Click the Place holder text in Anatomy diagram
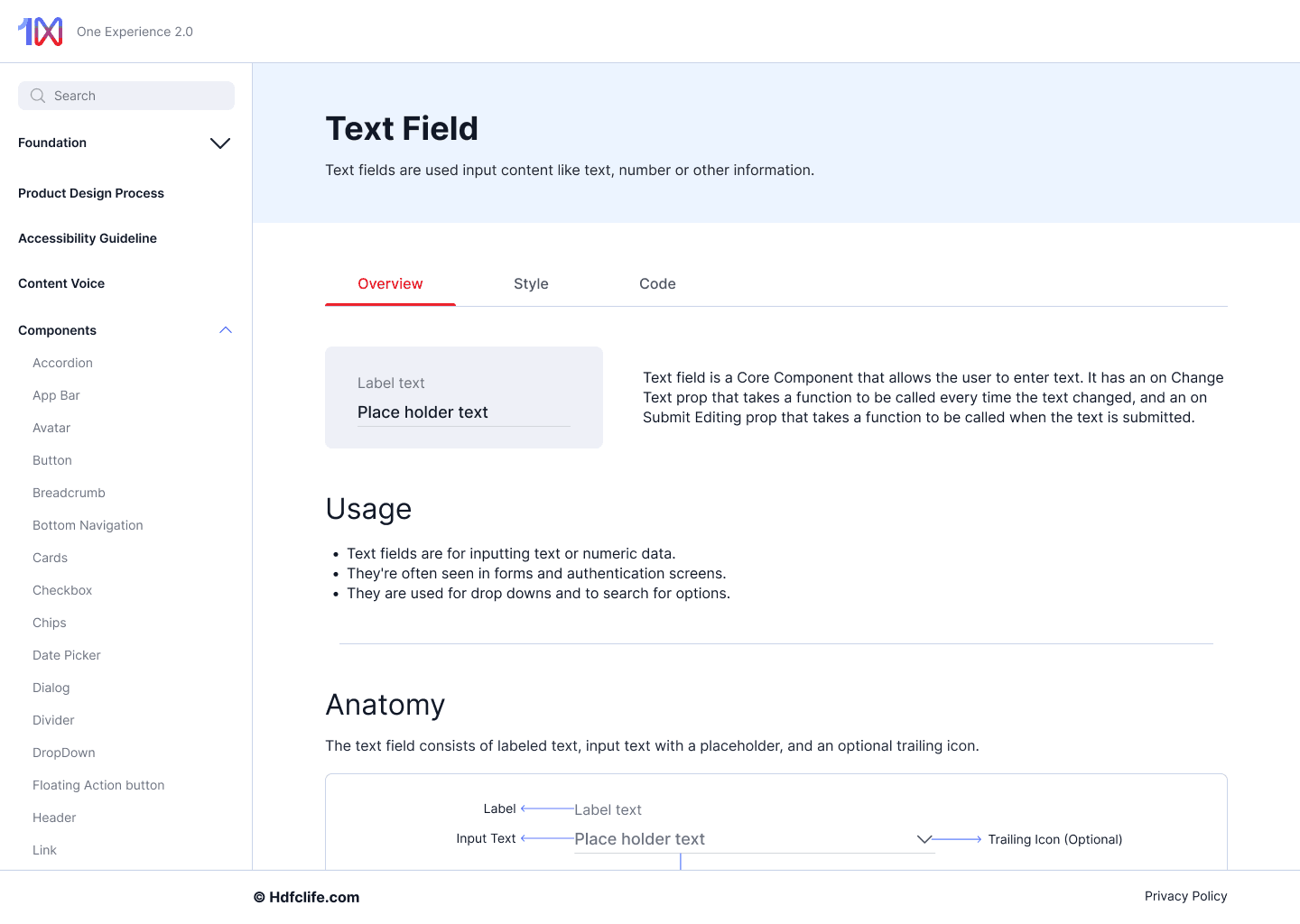The image size is (1300, 924). tap(640, 839)
